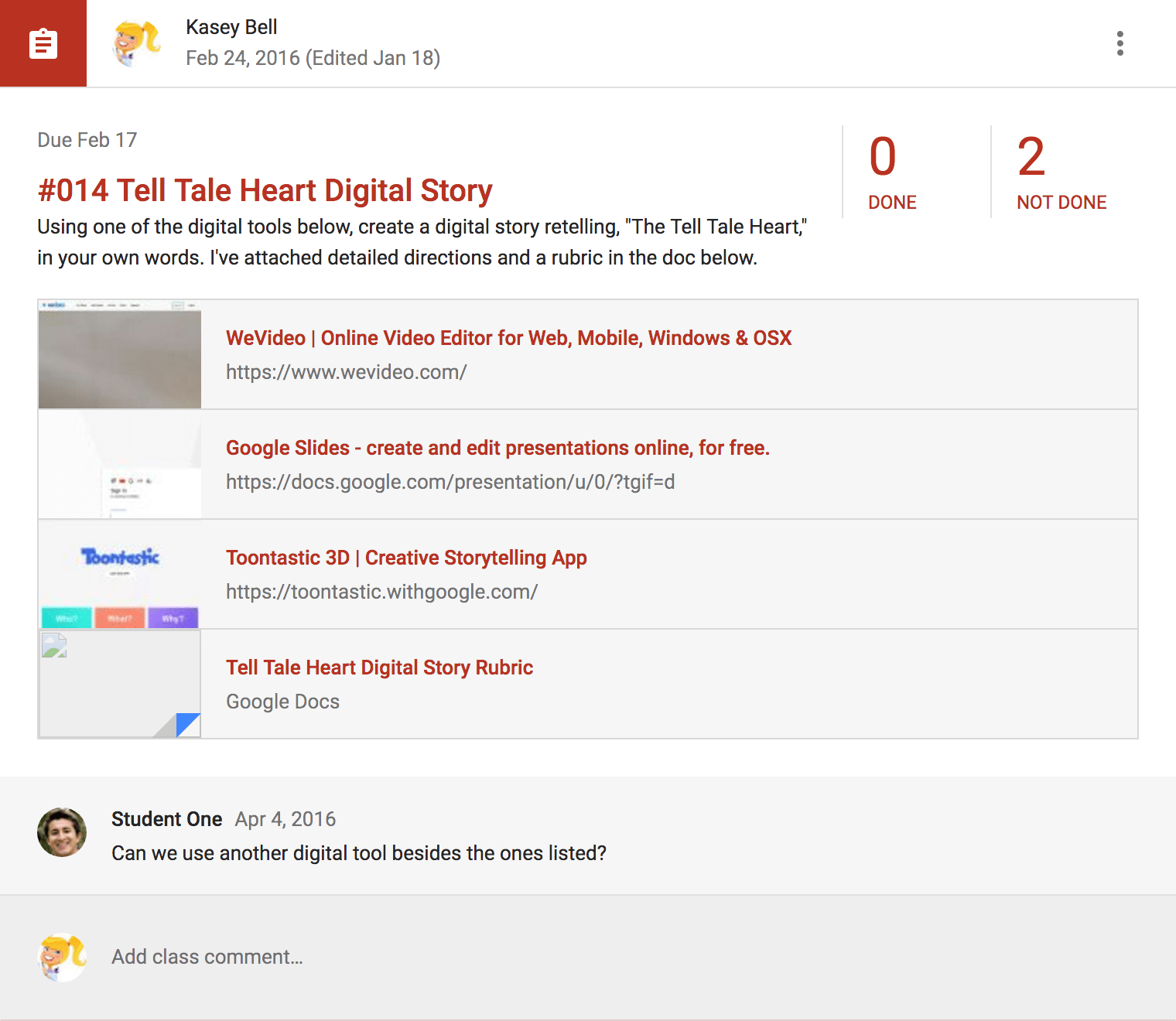The height and width of the screenshot is (1021, 1176).
Task: Click the Kasey Bell author name
Action: tap(231, 27)
